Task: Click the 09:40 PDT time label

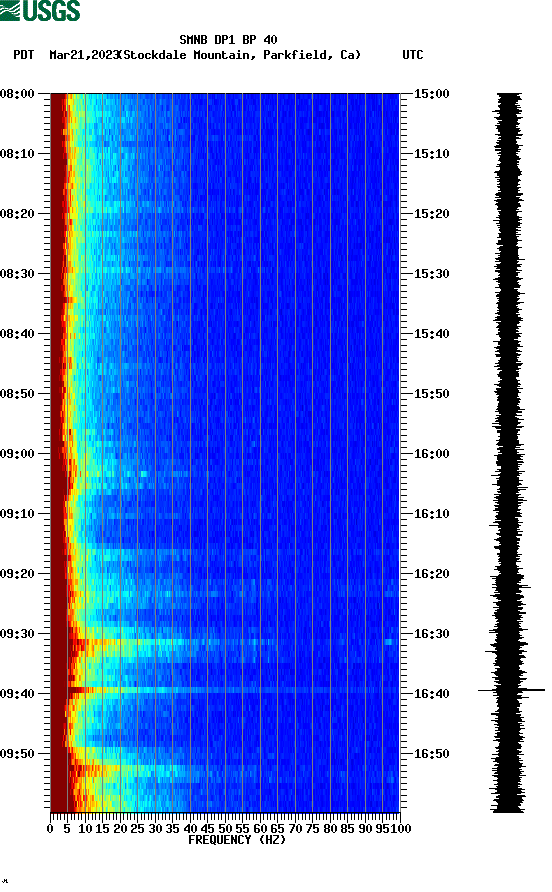Action: [x=18, y=694]
